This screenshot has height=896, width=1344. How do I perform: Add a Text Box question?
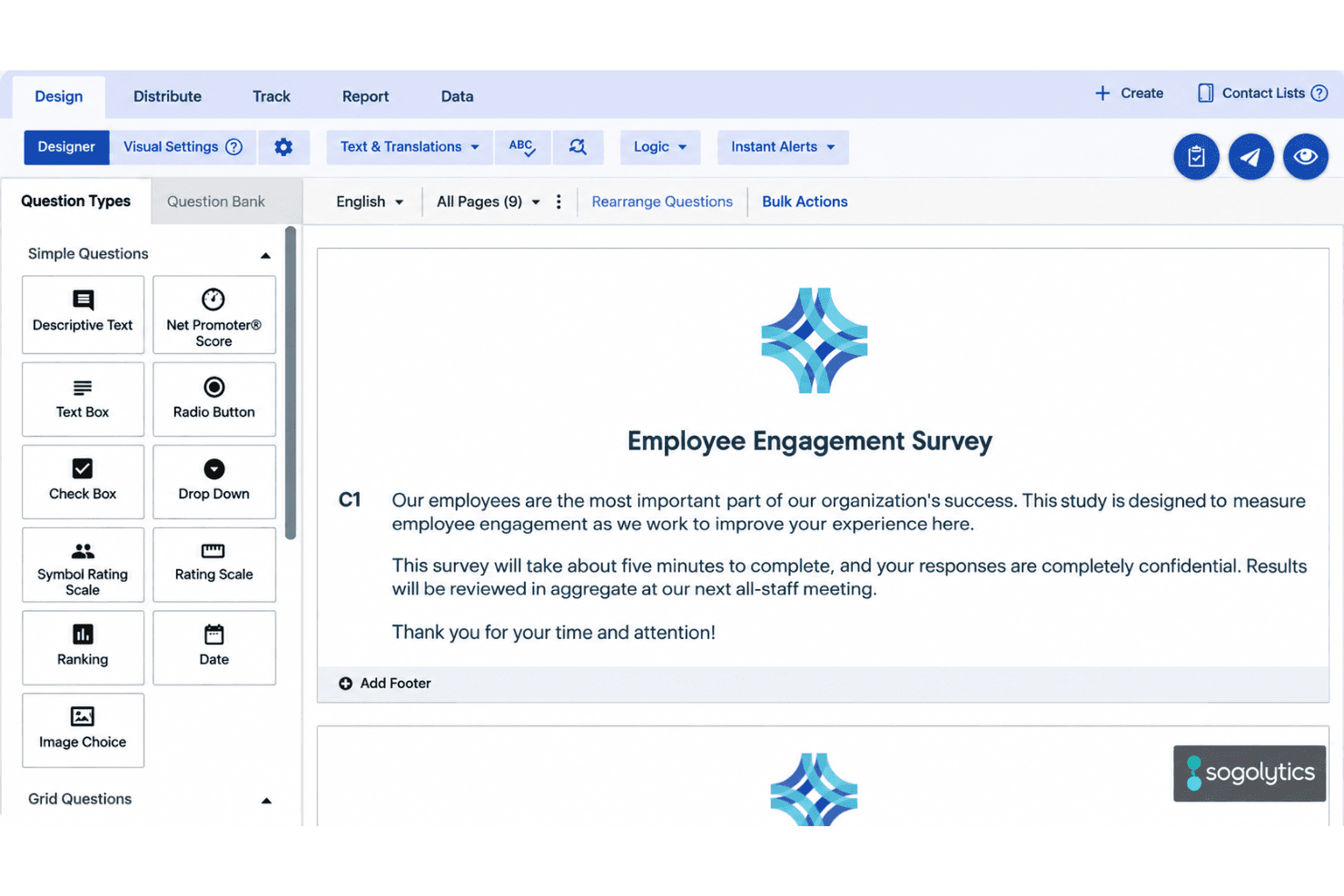point(83,399)
